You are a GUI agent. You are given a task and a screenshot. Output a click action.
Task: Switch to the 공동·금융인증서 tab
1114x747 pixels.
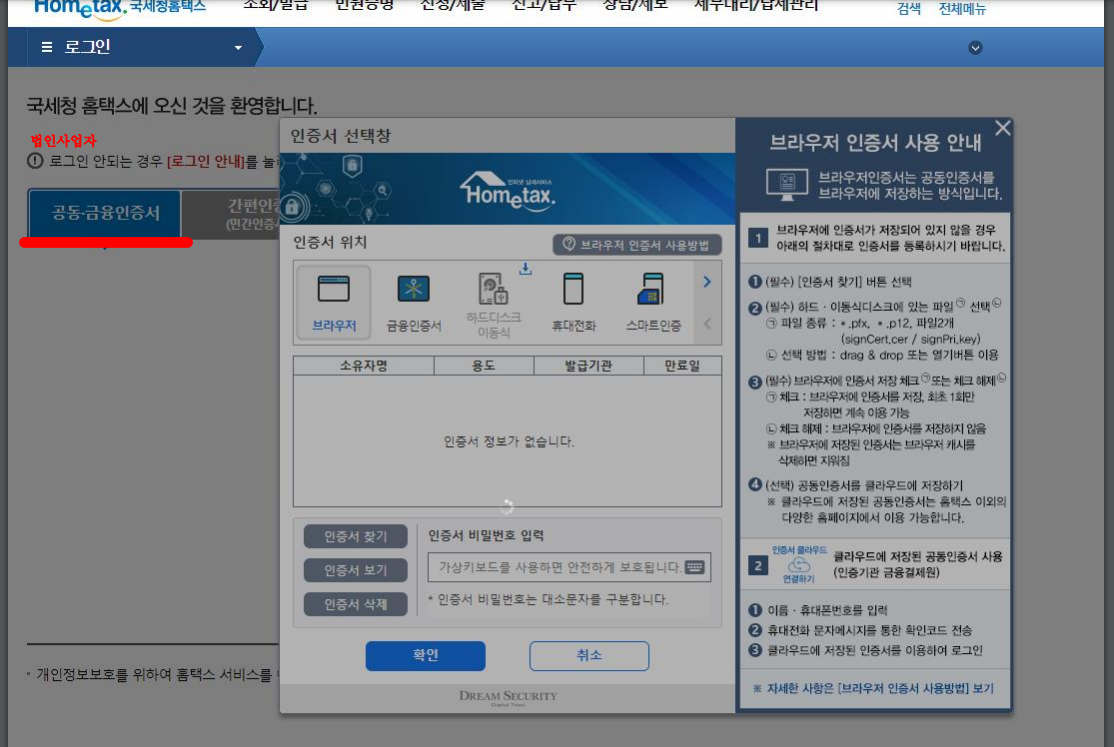(105, 213)
